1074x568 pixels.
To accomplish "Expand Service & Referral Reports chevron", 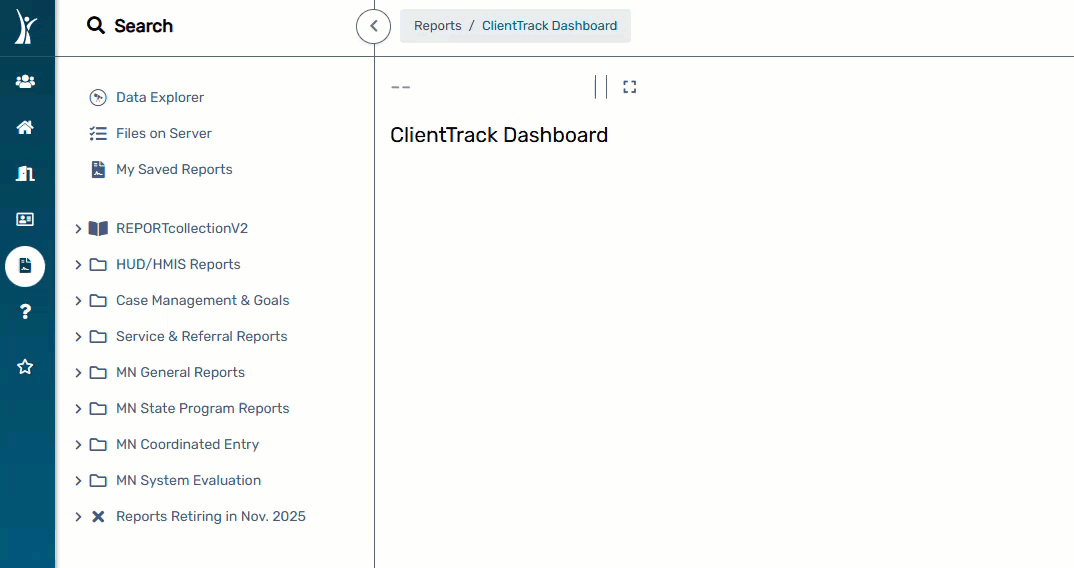I will tap(78, 336).
